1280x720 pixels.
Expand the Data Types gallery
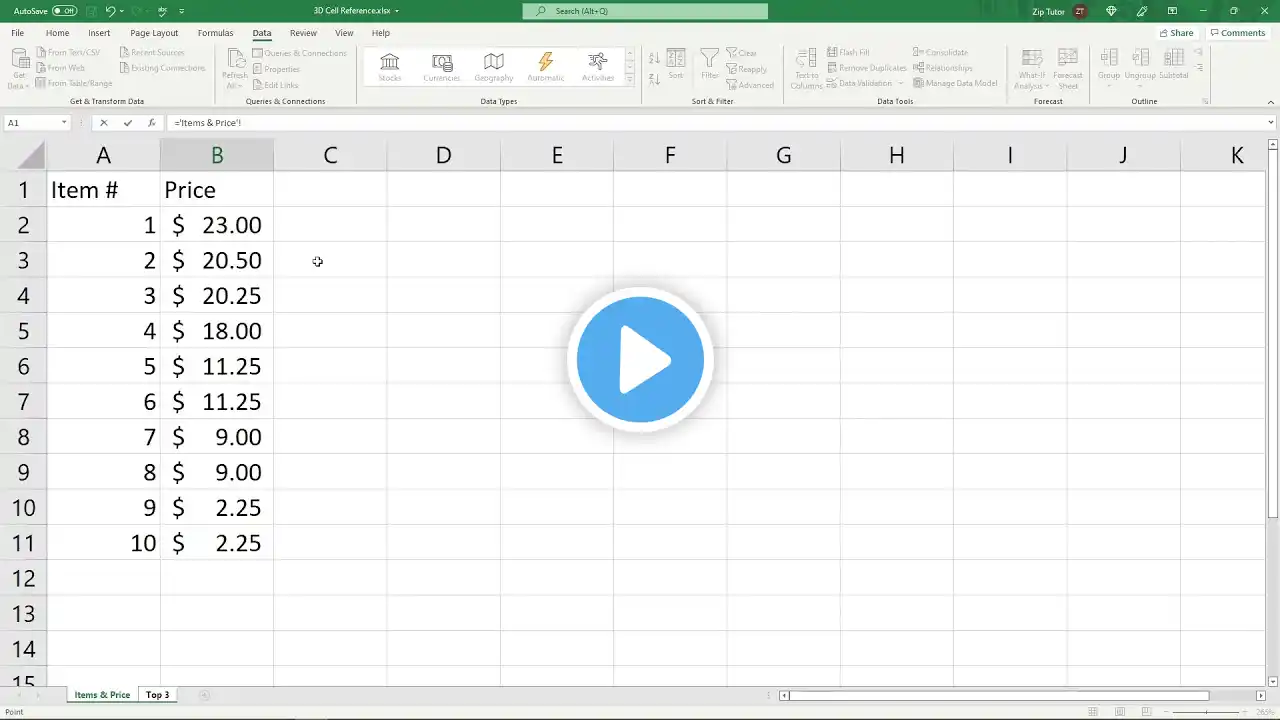click(629, 80)
